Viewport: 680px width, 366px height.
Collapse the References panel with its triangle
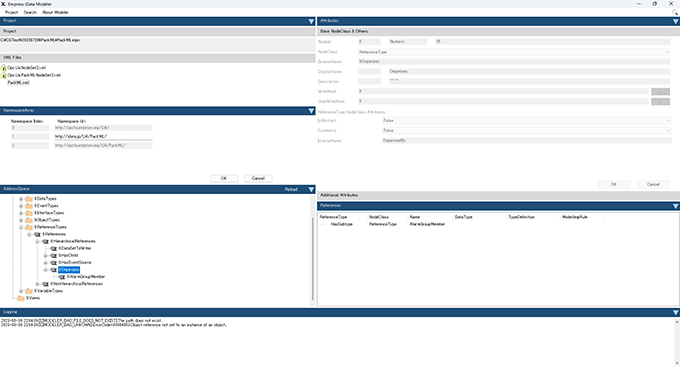point(675,206)
